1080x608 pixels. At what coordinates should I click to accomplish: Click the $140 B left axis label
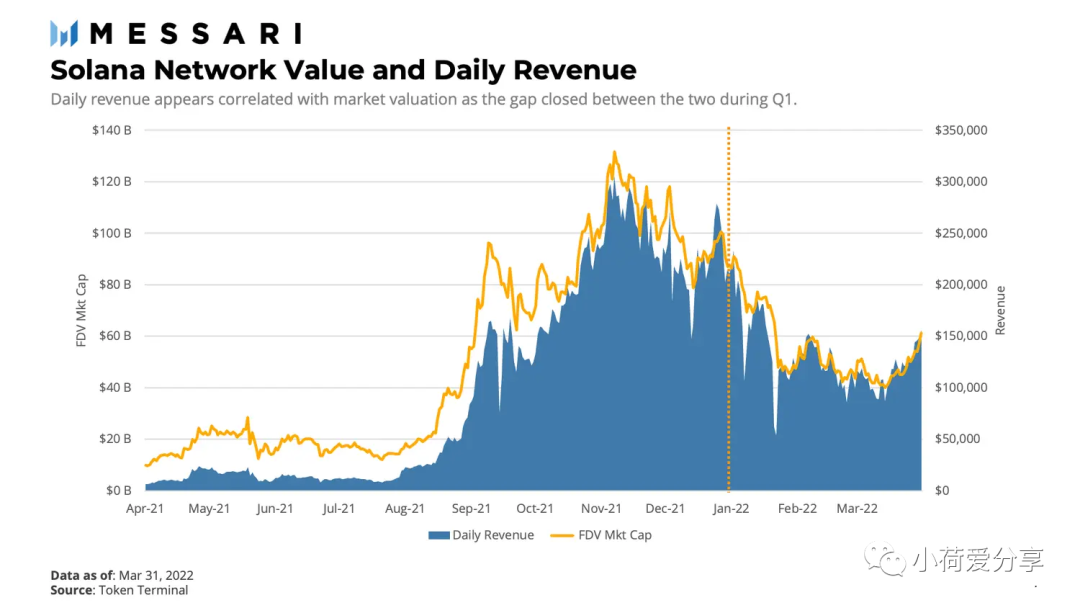pyautogui.click(x=114, y=130)
